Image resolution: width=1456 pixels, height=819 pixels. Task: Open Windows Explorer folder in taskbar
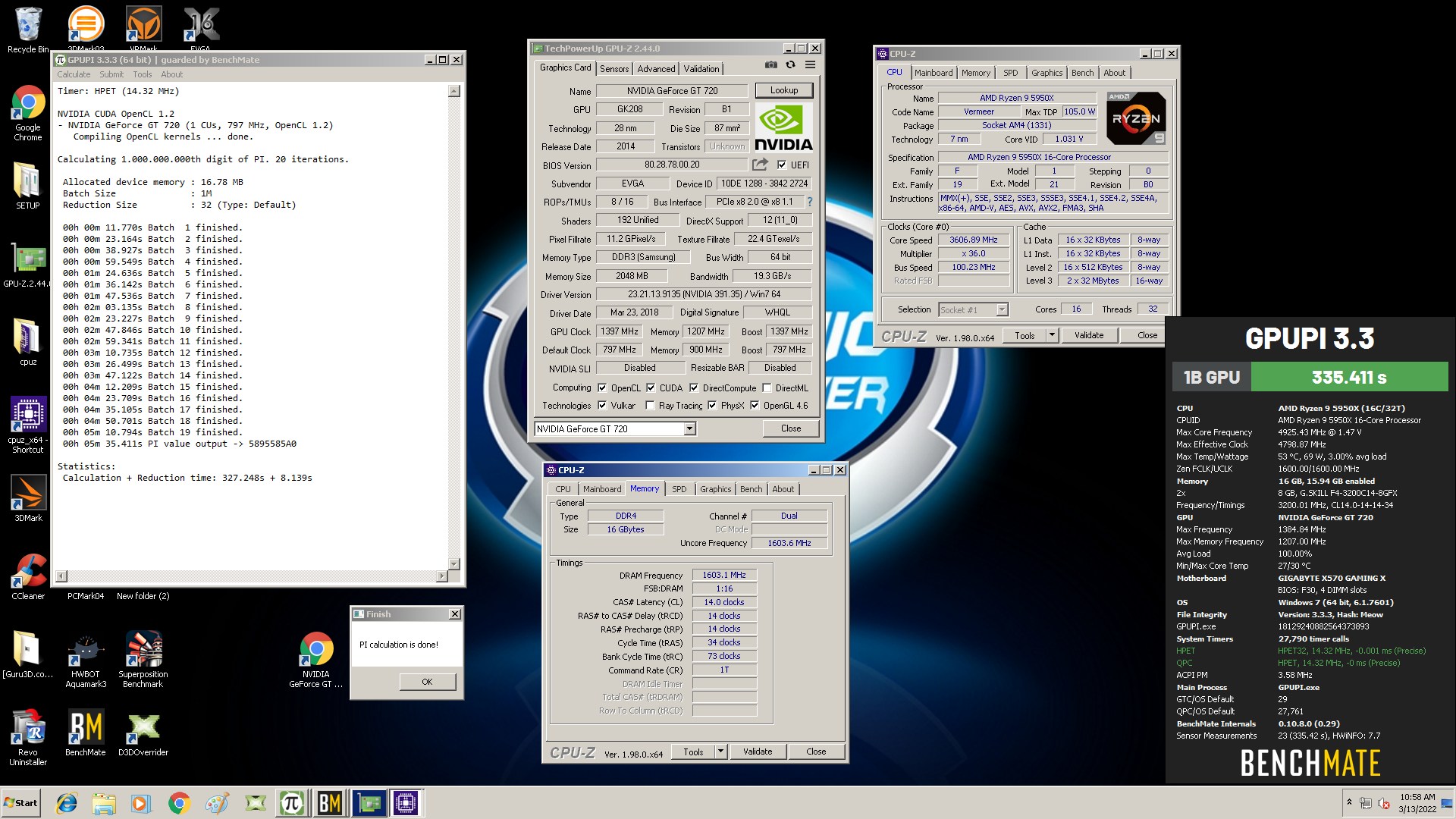(104, 803)
